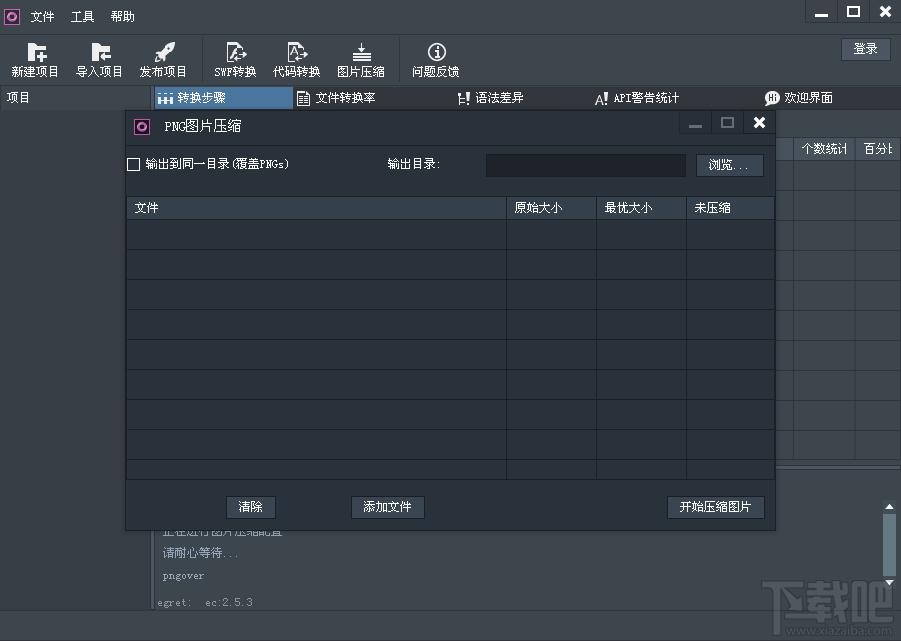Click the 添加文件 add files button
Image resolution: width=901 pixels, height=641 pixels.
tap(387, 507)
